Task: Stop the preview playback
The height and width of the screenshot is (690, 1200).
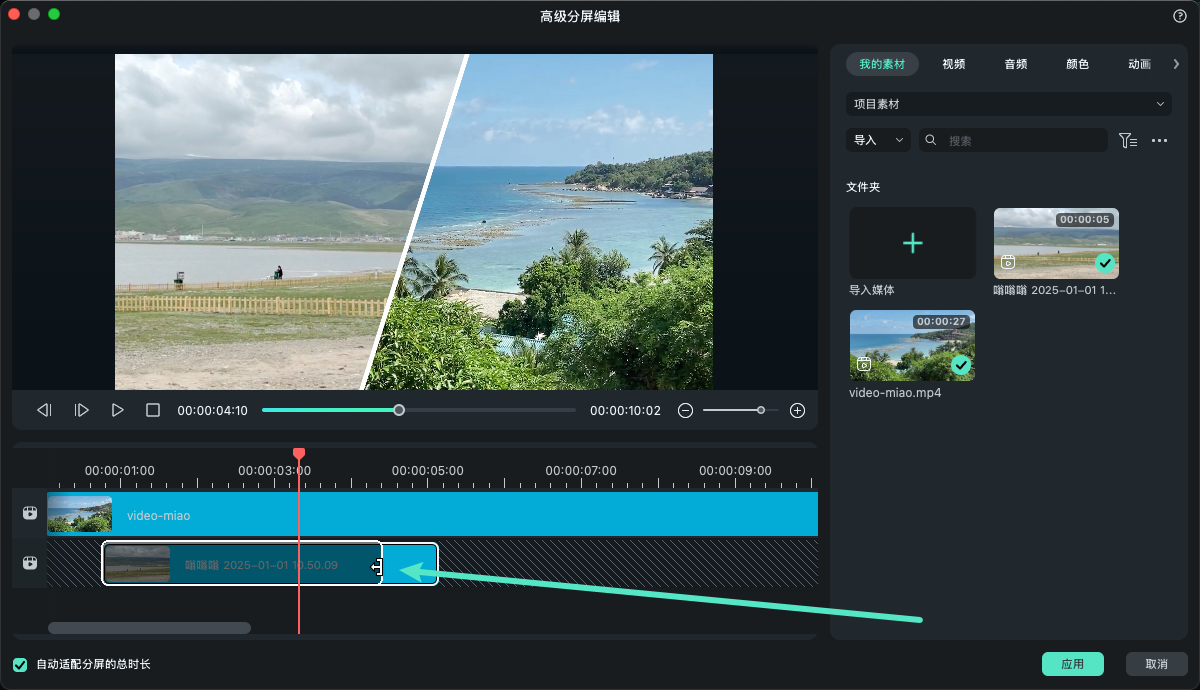Action: (x=153, y=410)
